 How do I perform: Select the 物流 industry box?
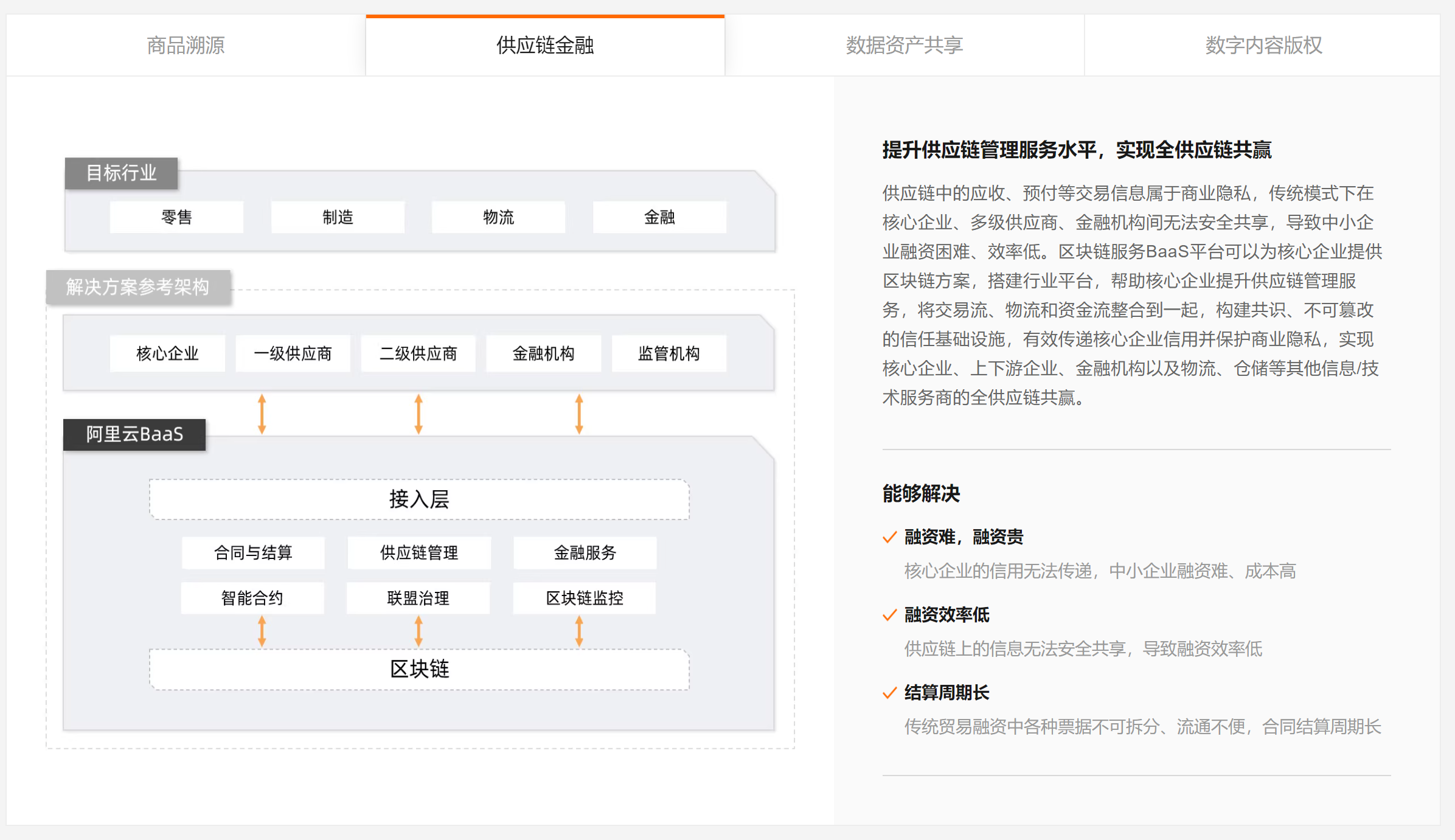(498, 217)
